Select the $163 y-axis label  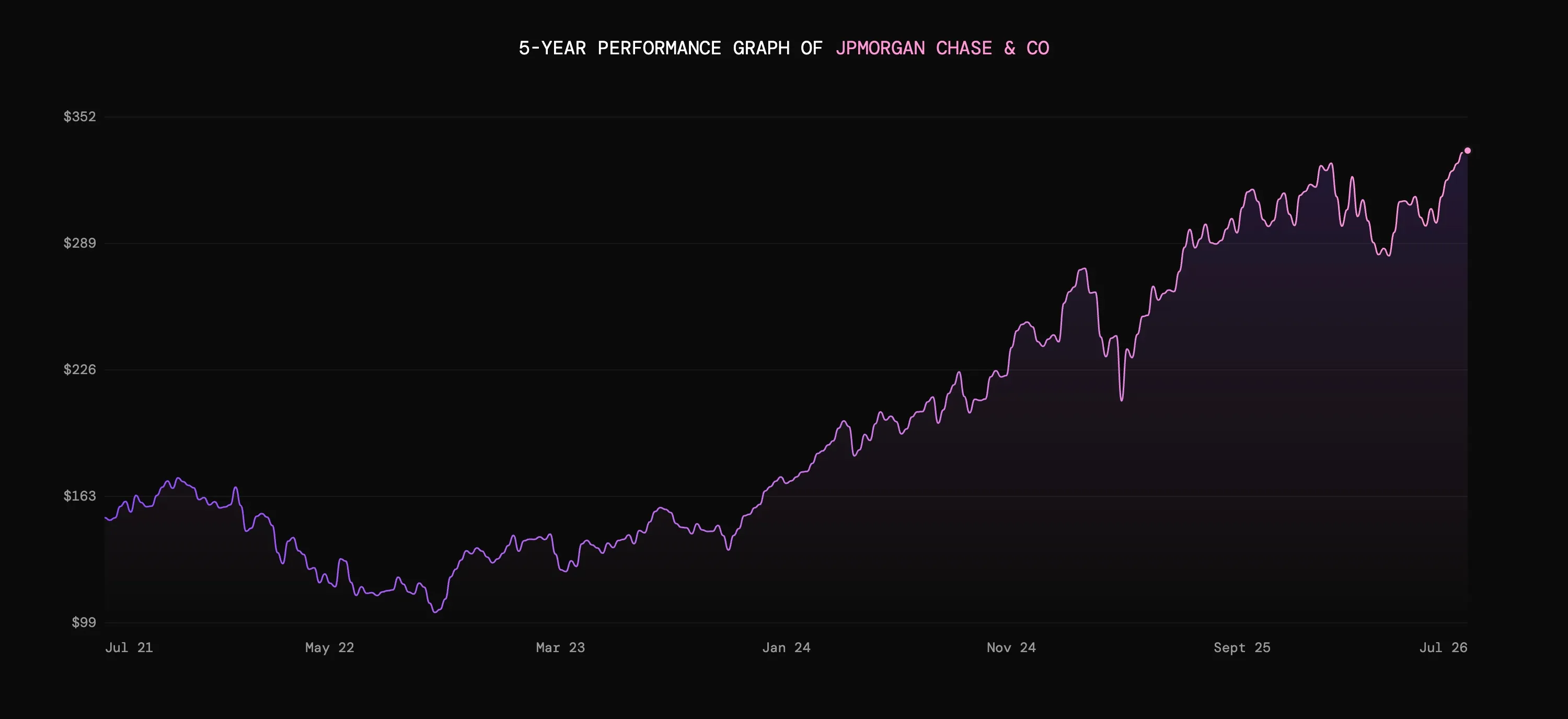coord(80,496)
